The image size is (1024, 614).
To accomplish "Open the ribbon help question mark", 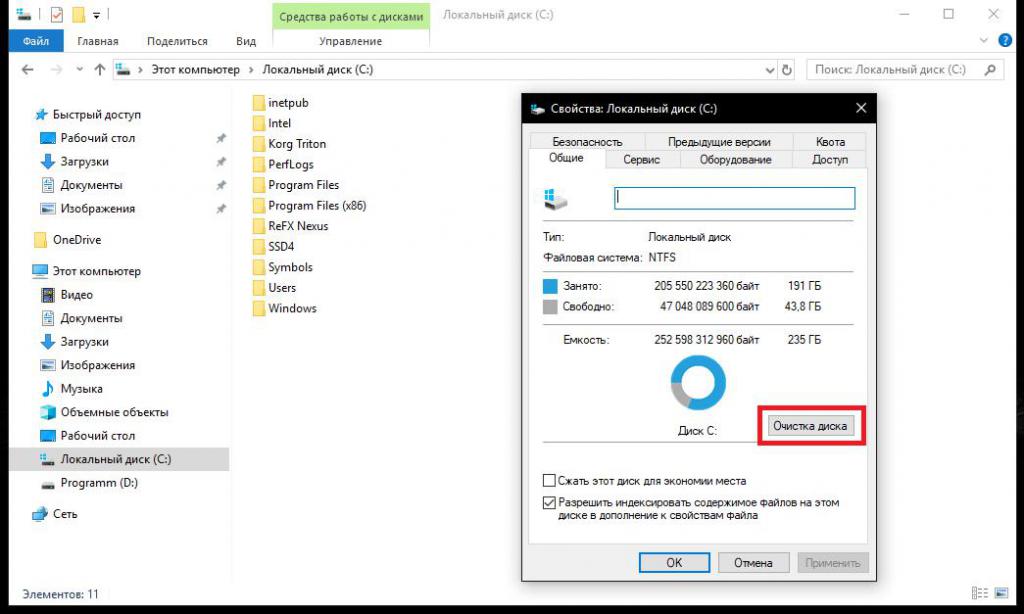I will (x=1005, y=41).
